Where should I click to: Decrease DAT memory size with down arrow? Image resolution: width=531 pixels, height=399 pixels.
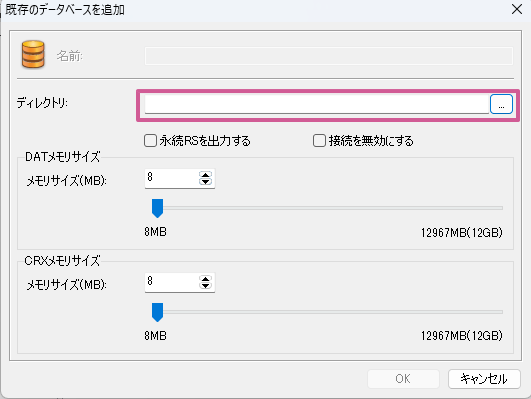tap(205, 182)
